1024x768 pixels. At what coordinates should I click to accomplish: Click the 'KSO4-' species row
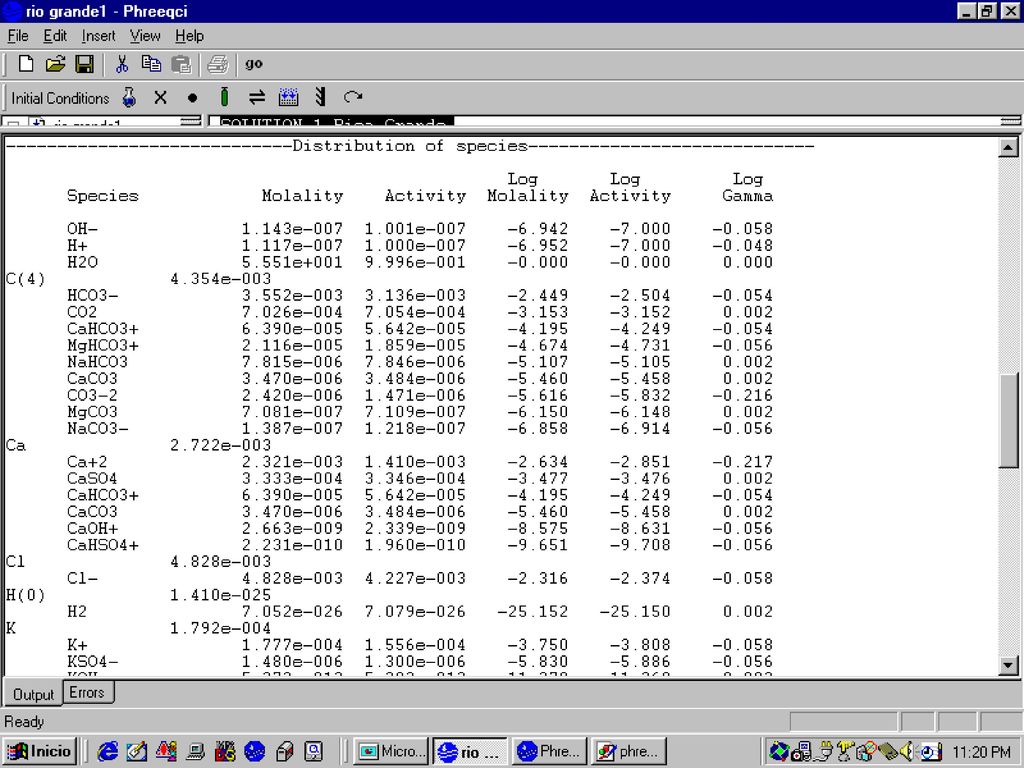(x=419, y=662)
